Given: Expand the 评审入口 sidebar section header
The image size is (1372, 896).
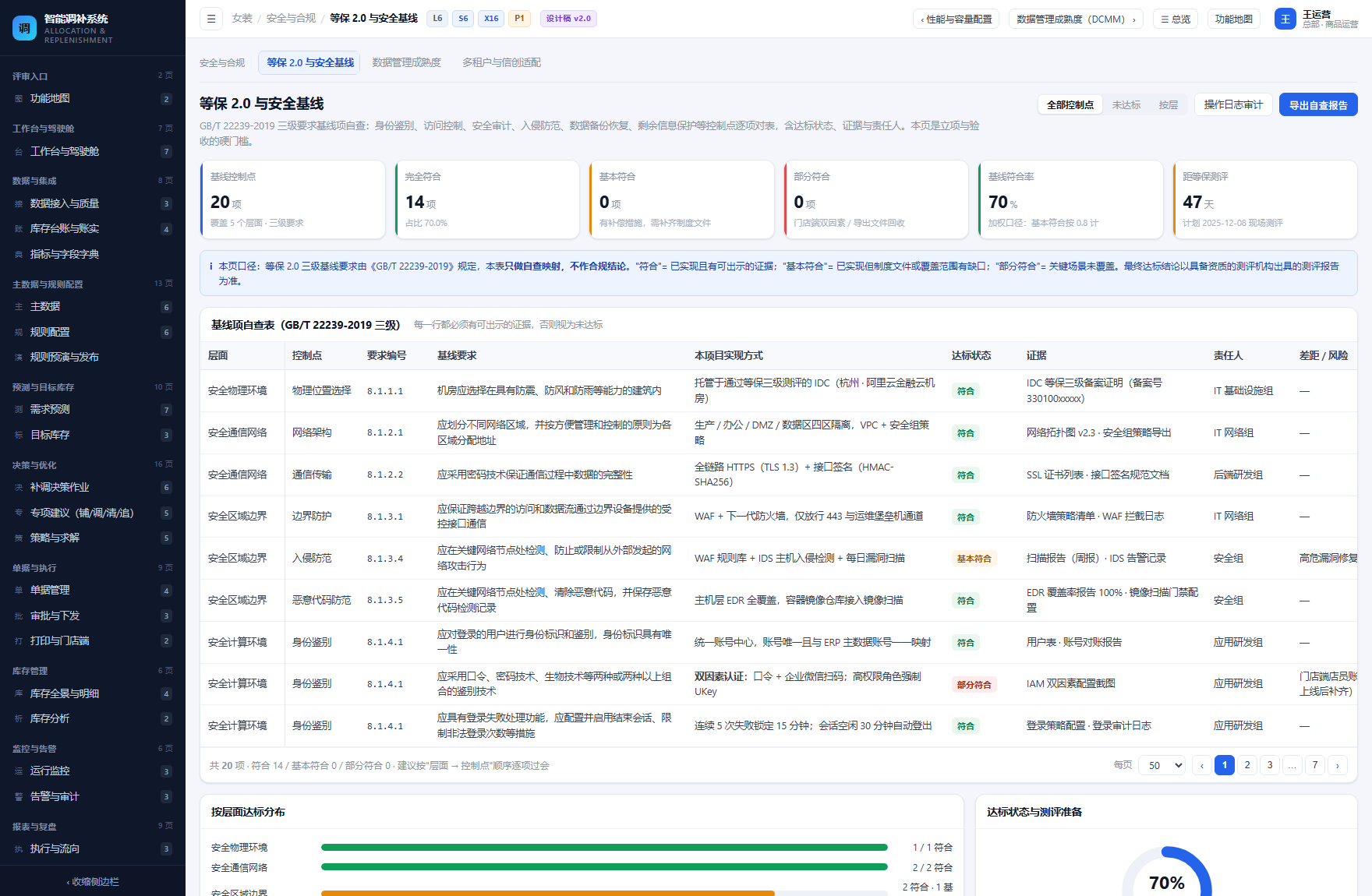Looking at the screenshot, I should (x=93, y=76).
